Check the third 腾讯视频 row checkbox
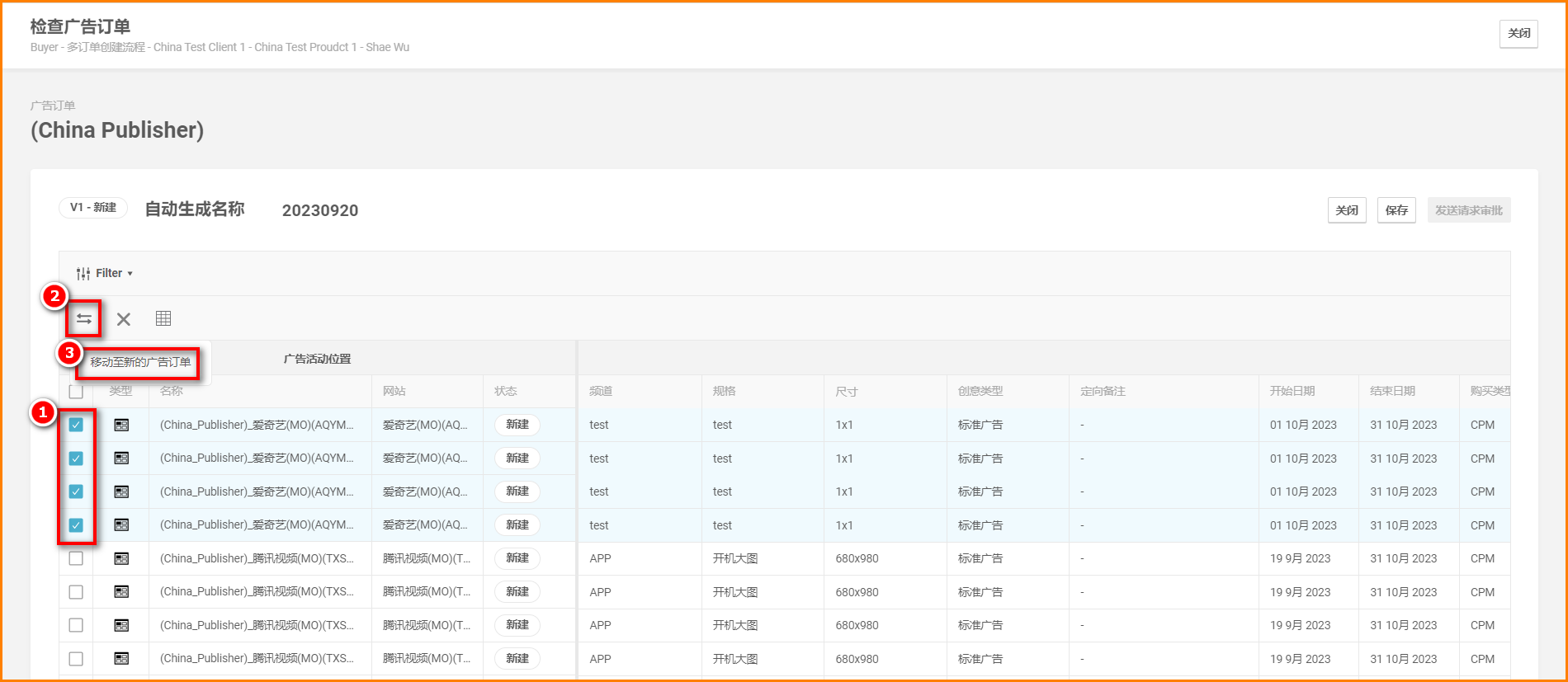Screen dimensions: 1568x682 [76, 625]
